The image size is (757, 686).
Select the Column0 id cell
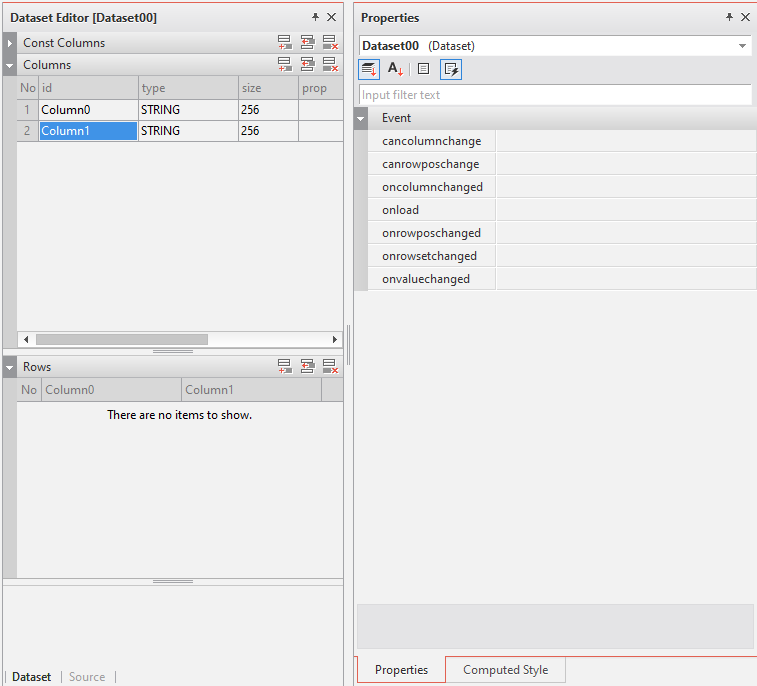point(88,109)
